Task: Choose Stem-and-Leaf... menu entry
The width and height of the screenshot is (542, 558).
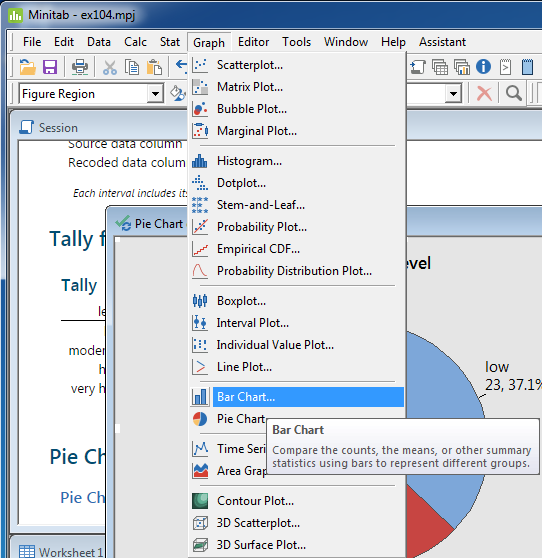Action: point(297,205)
